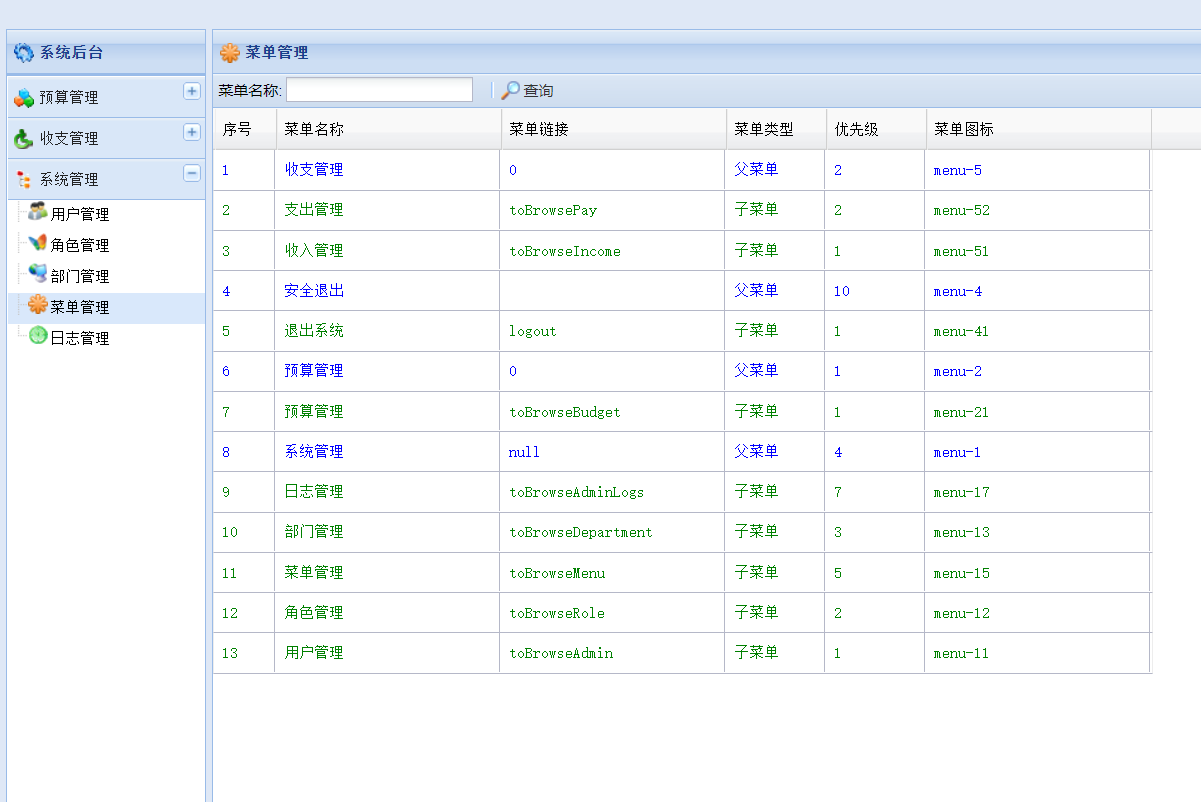This screenshot has height=802, width=1201.
Task: Sort by the 菜单类型 column header
Action: [x=776, y=129]
